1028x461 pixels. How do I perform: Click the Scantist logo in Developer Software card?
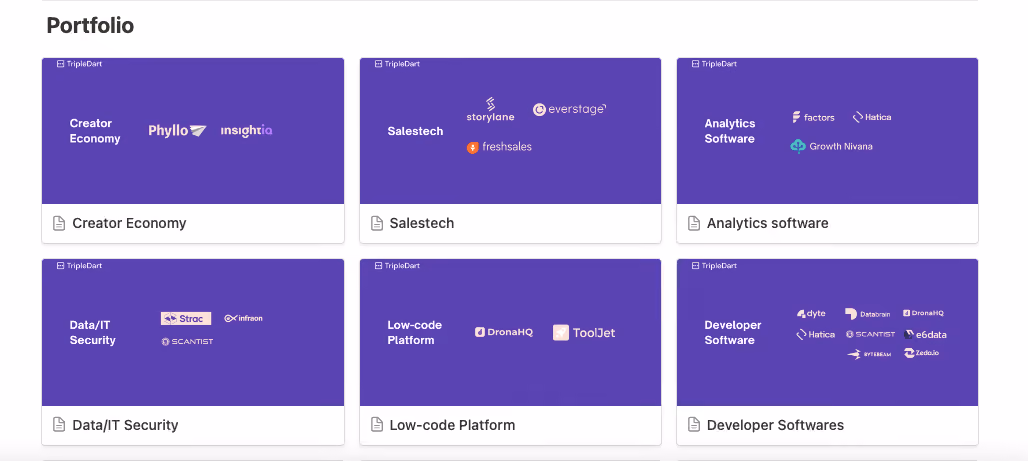[x=870, y=334]
